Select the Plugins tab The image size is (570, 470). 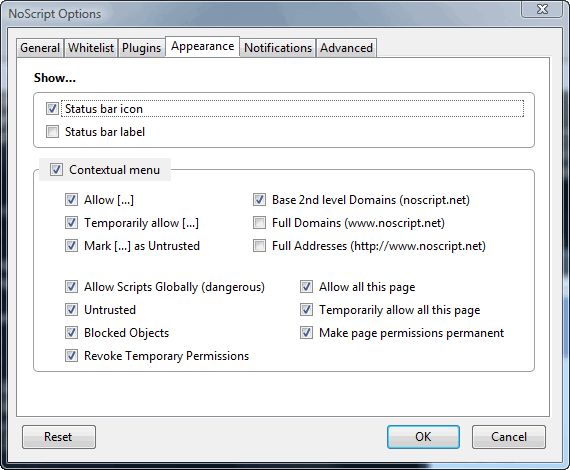[x=141, y=48]
